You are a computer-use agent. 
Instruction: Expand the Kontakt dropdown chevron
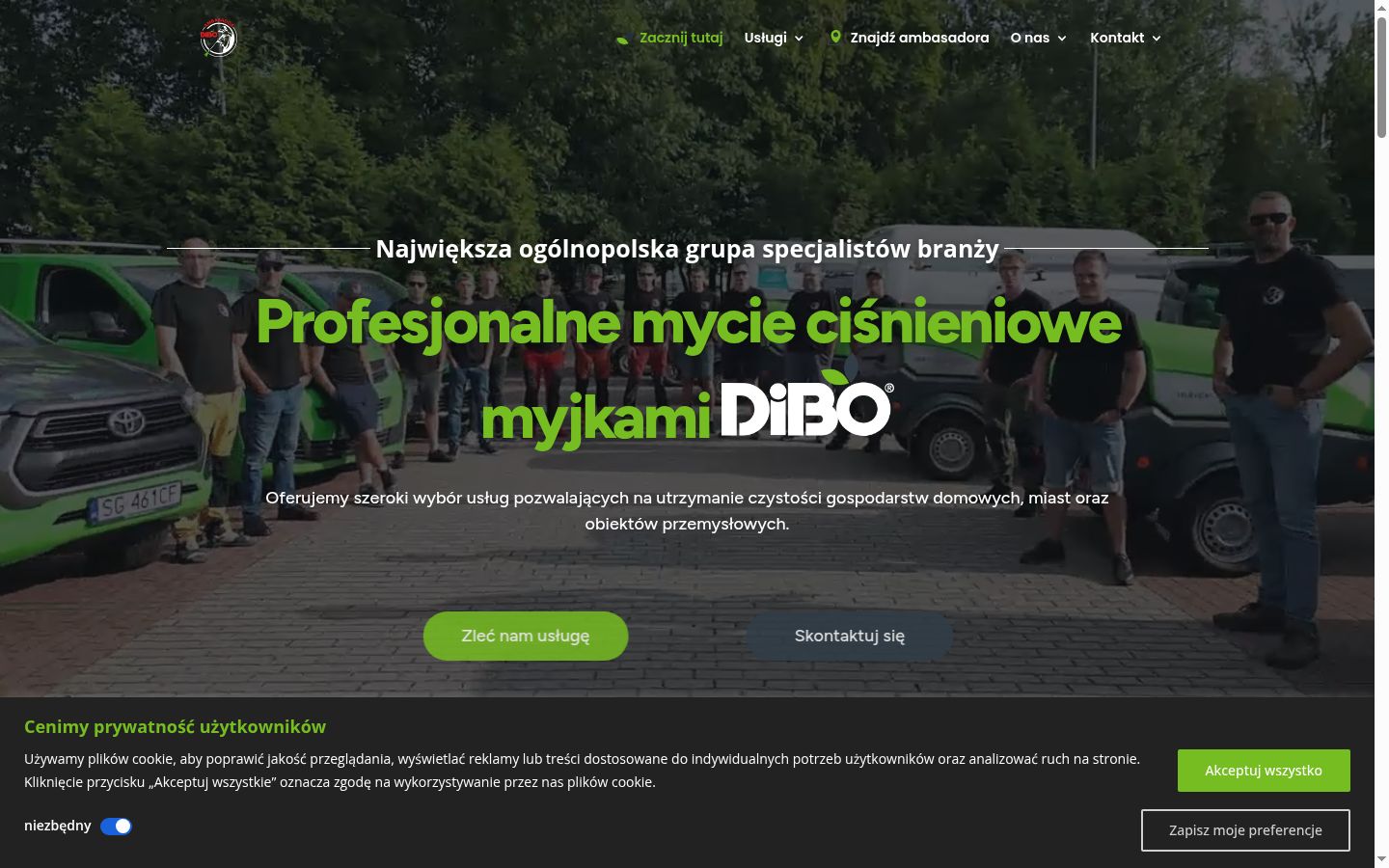tap(1157, 39)
